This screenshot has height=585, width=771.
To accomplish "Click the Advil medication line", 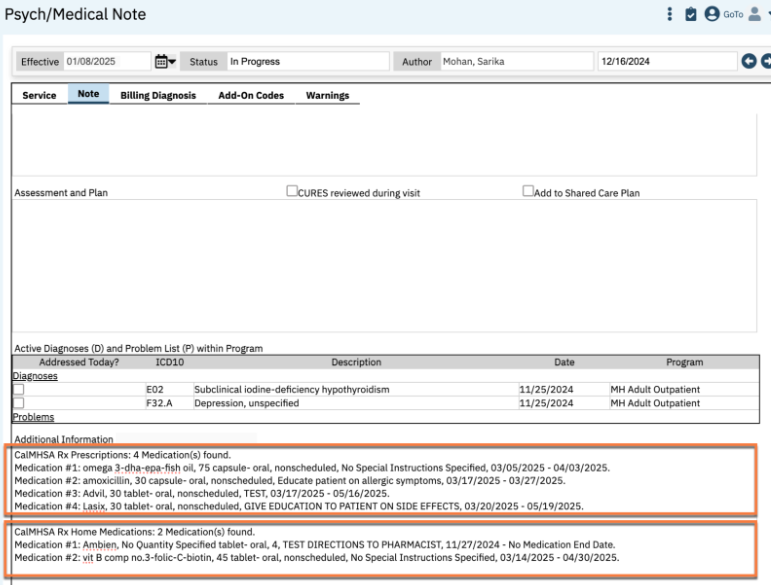I will (x=202, y=493).
